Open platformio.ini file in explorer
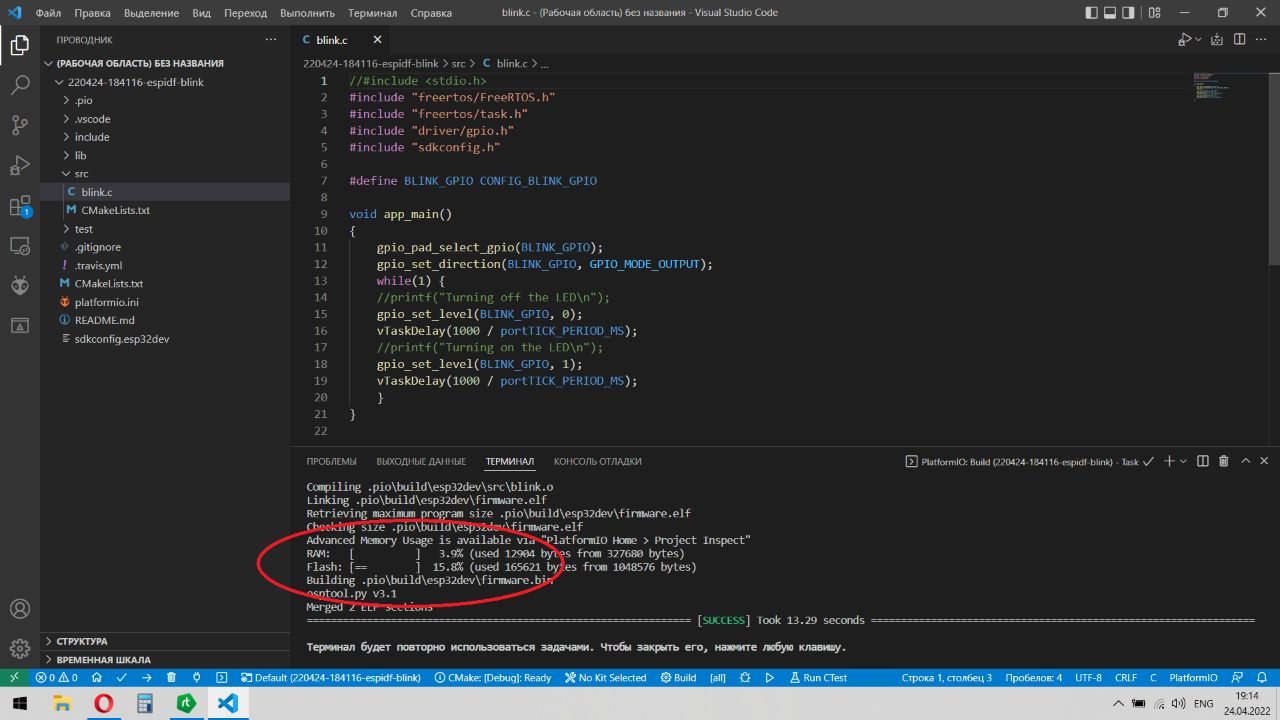Viewport: 1280px width, 720px height. [x=106, y=301]
